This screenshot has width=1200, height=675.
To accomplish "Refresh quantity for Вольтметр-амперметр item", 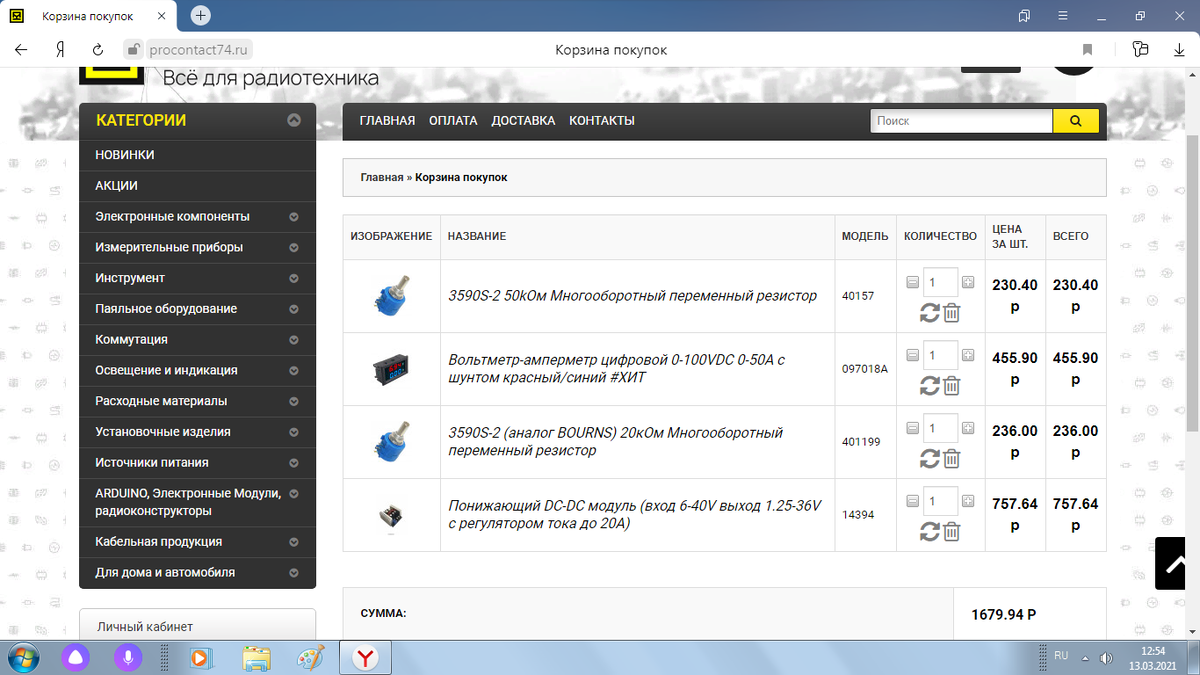I will point(929,385).
